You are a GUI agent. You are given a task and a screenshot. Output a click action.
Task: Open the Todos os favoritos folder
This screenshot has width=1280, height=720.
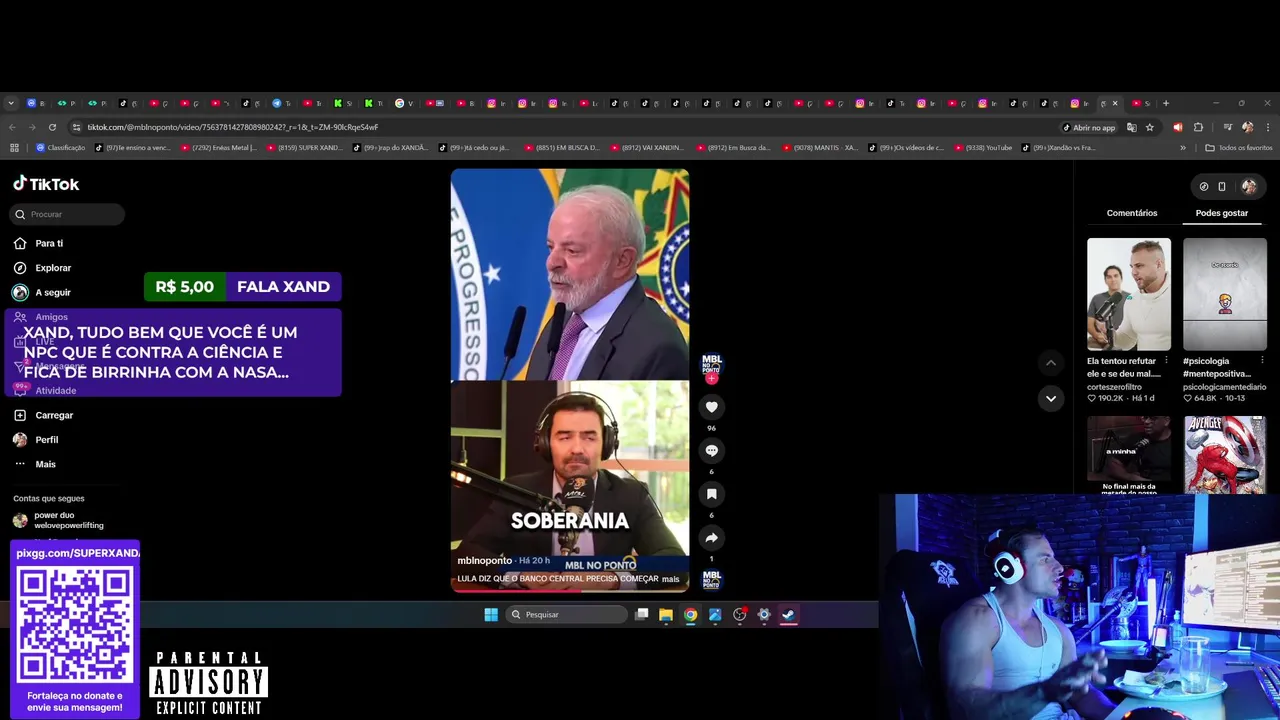coord(1239,148)
